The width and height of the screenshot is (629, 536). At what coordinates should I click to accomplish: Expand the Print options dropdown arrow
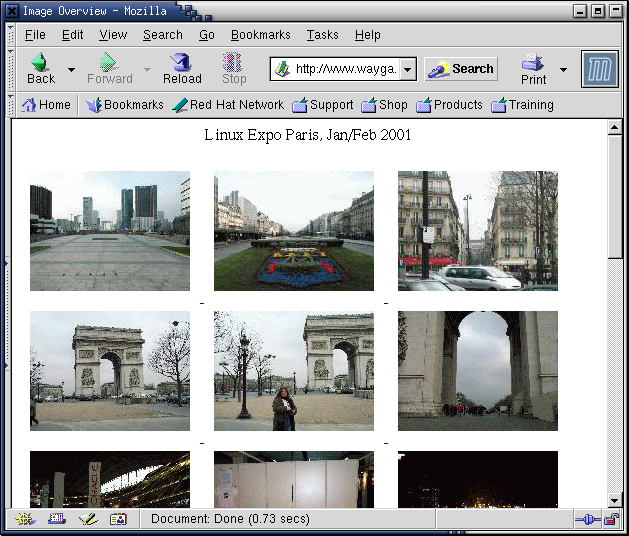pyautogui.click(x=563, y=69)
